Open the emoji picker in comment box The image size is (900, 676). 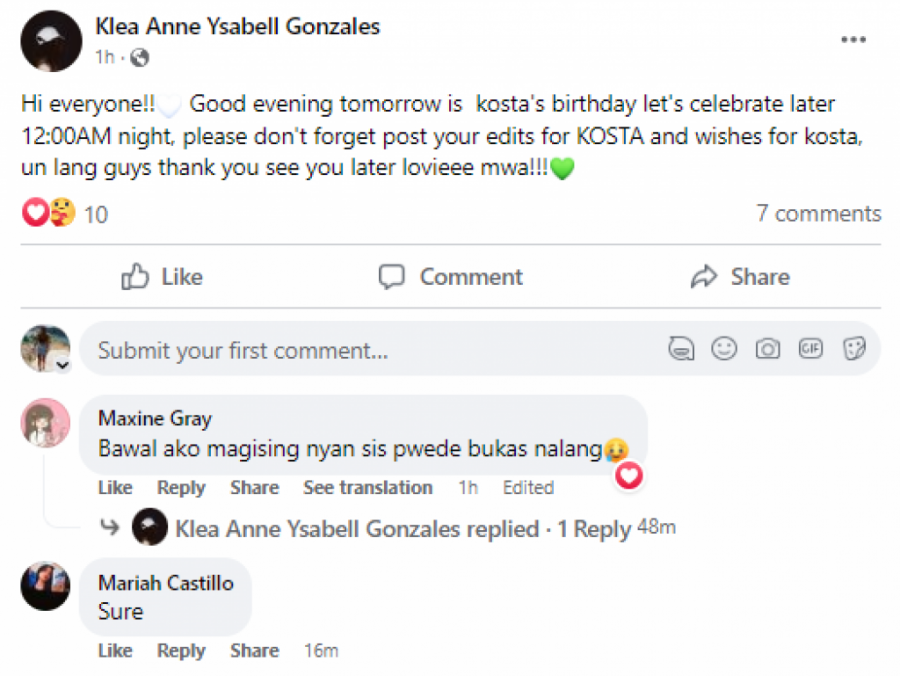pos(724,349)
